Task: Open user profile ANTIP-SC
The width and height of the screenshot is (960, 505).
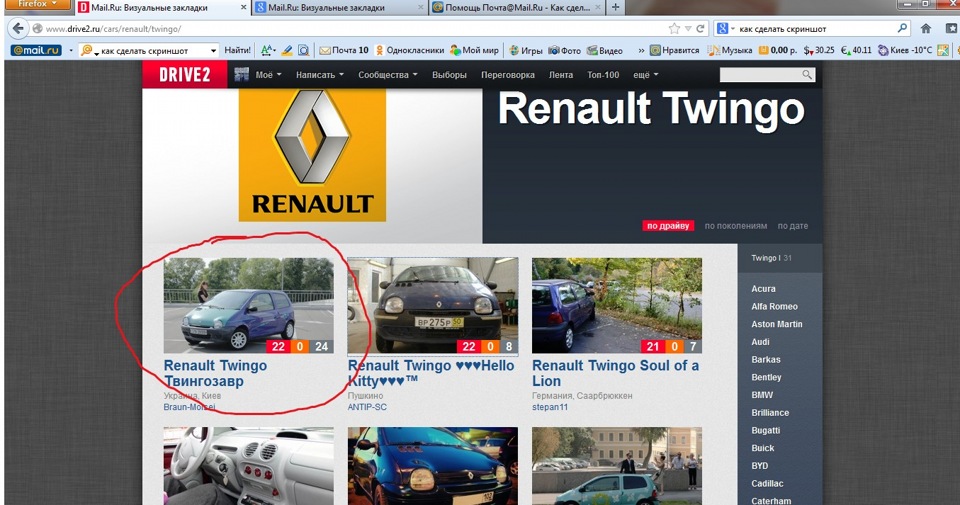Action: (367, 407)
